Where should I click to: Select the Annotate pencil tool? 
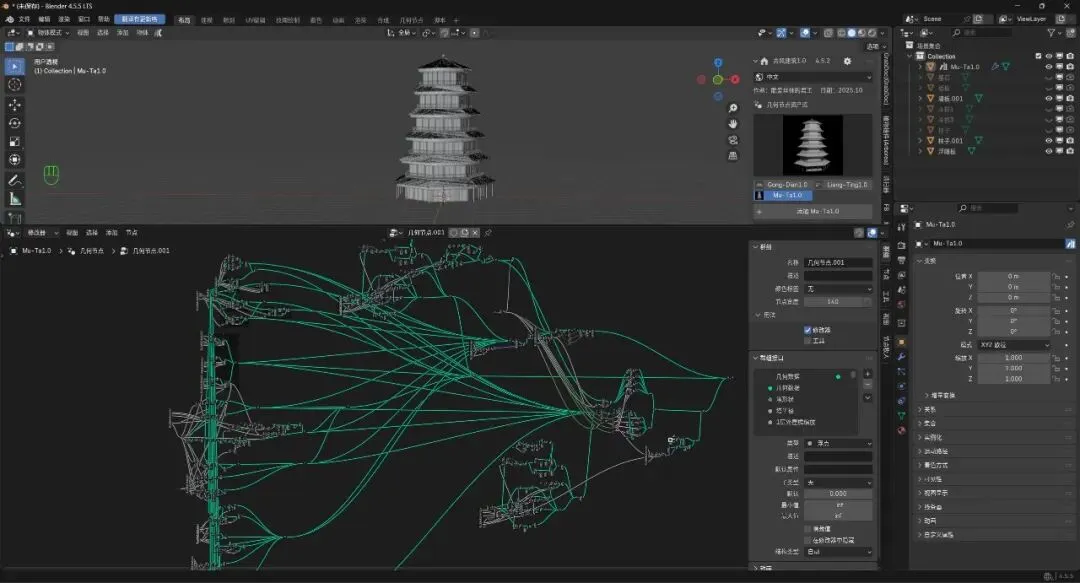(15, 180)
